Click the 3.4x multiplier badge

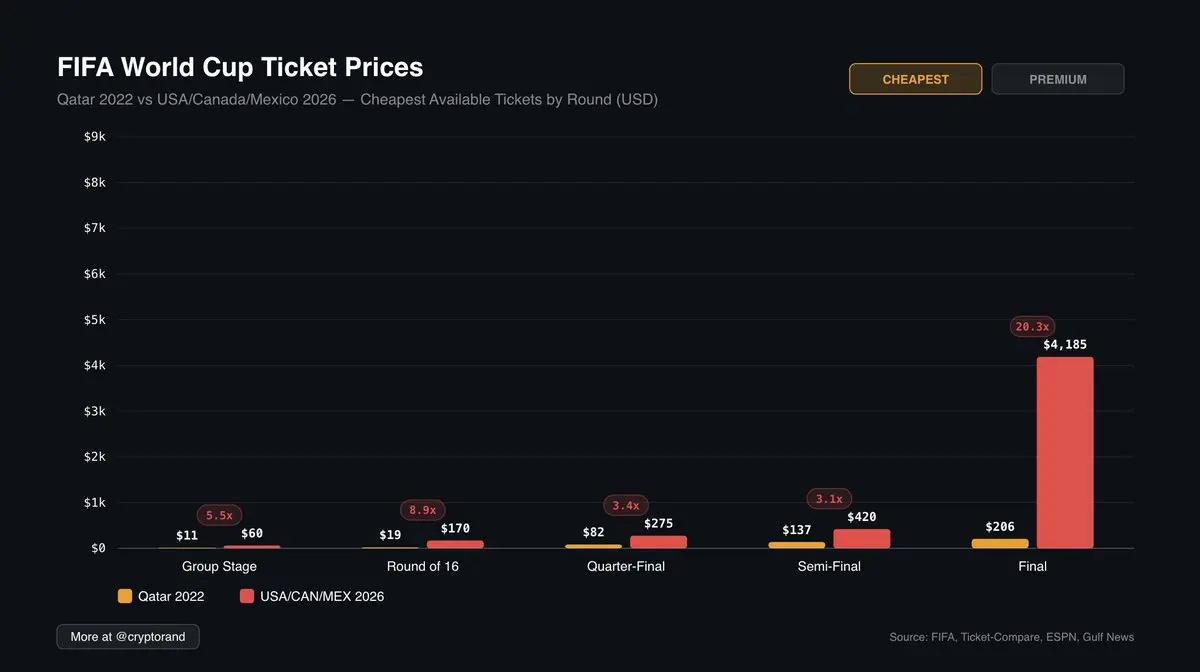point(626,505)
